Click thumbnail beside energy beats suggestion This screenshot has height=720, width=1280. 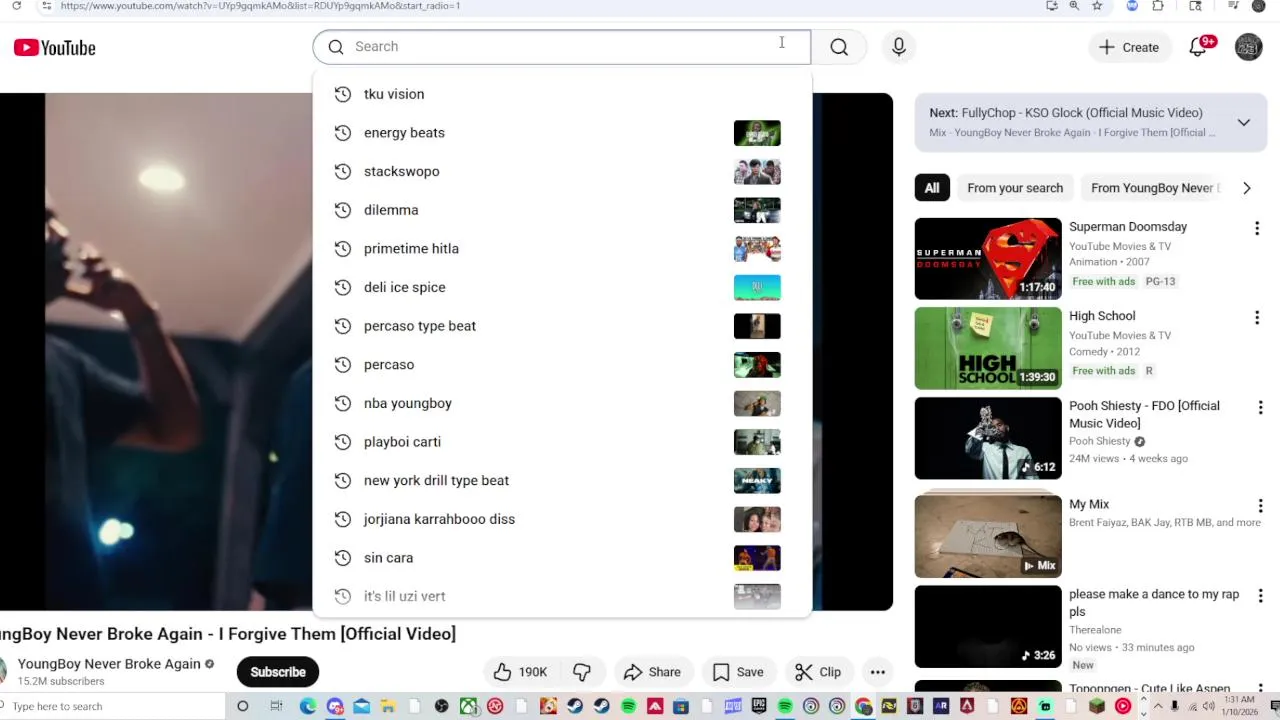point(757,133)
